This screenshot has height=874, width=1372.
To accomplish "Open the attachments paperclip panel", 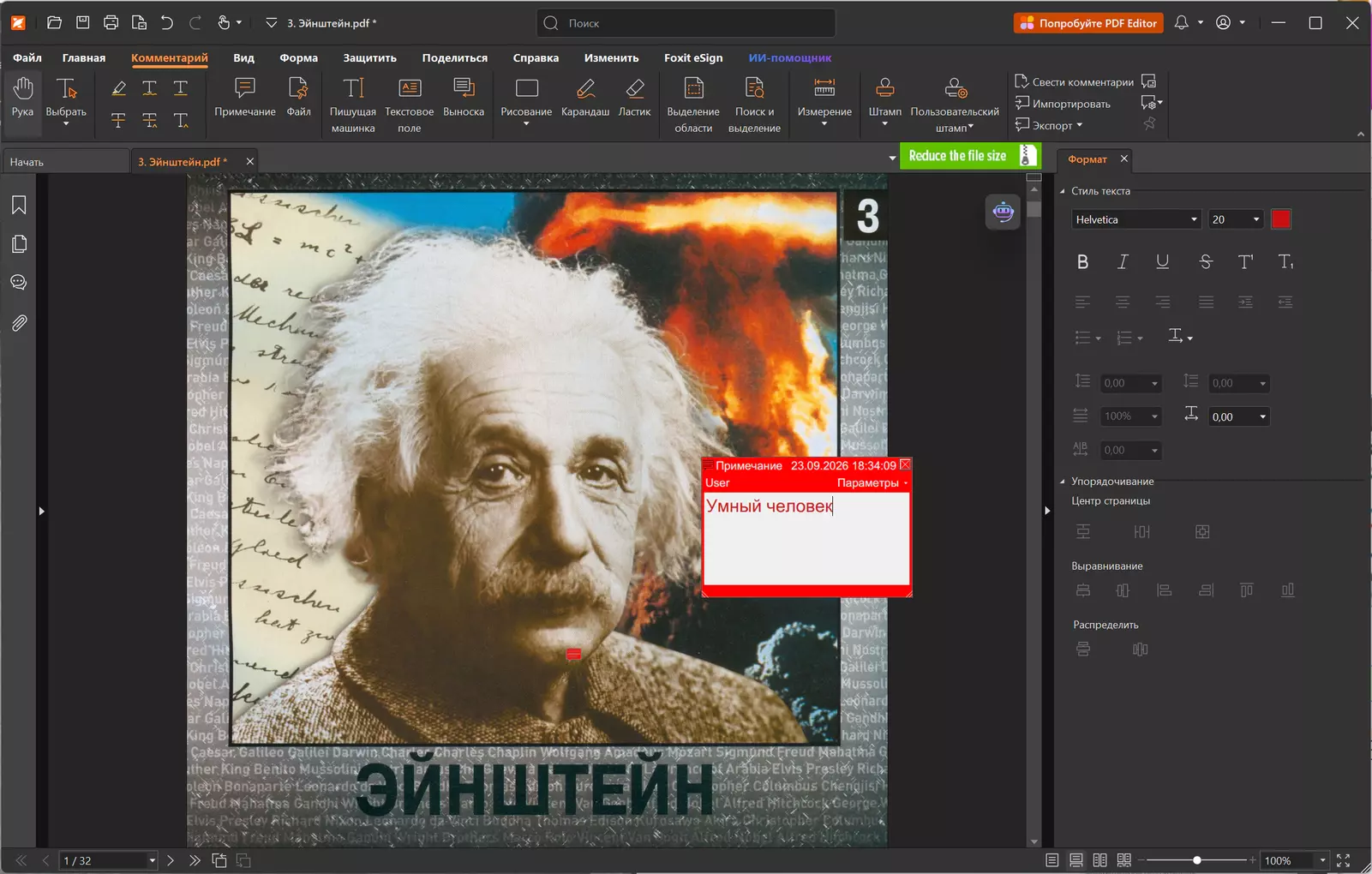I will pos(19,323).
